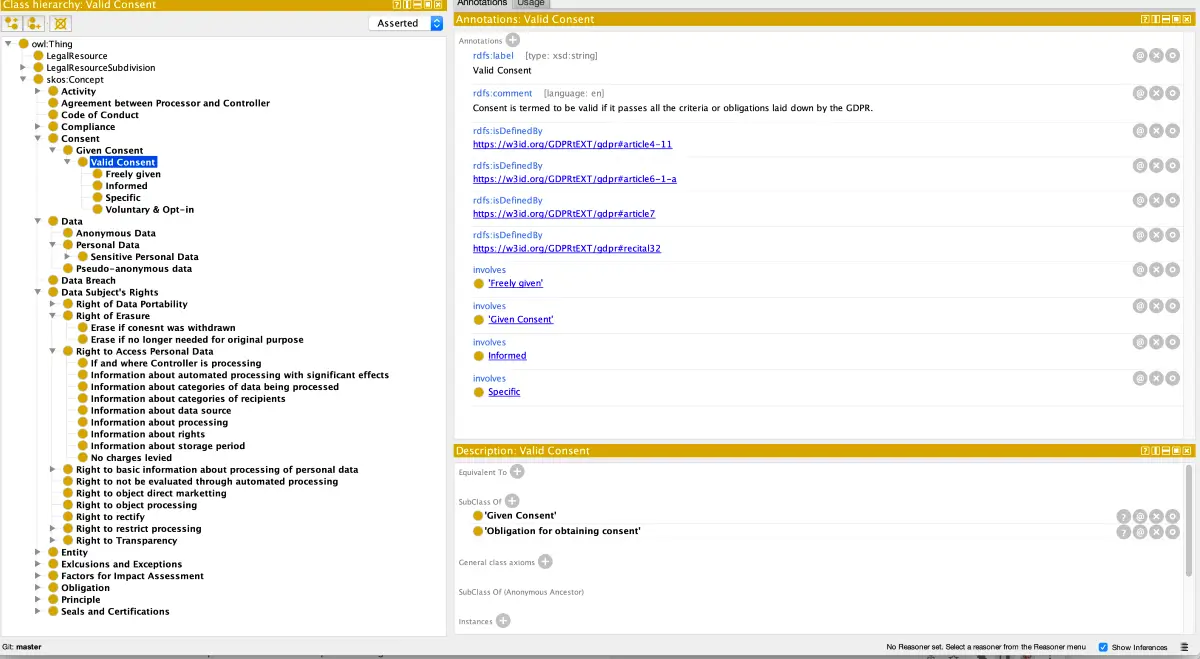Follow the 'Freely given' involves link
Screen dimensions: 1200x659
[516, 284]
